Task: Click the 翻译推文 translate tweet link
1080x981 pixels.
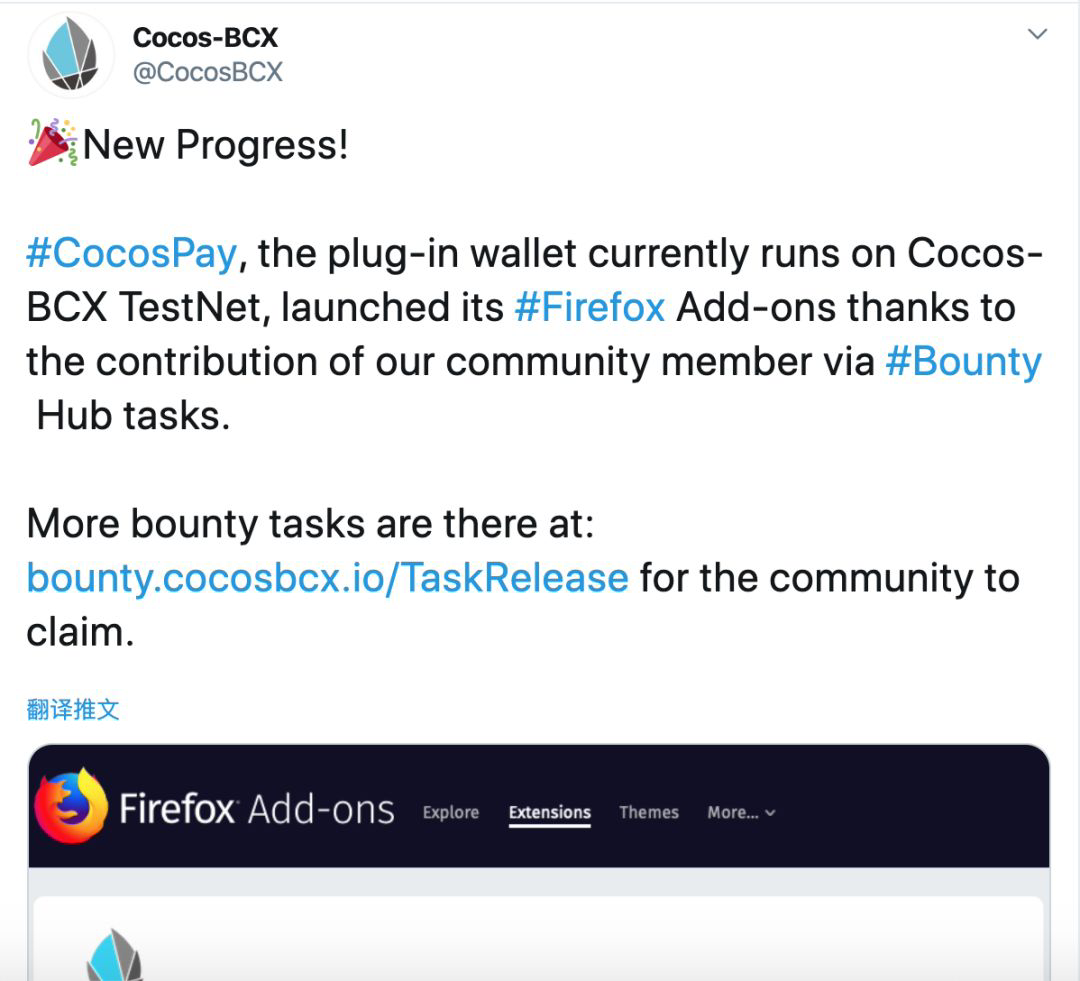Action: coord(73,710)
